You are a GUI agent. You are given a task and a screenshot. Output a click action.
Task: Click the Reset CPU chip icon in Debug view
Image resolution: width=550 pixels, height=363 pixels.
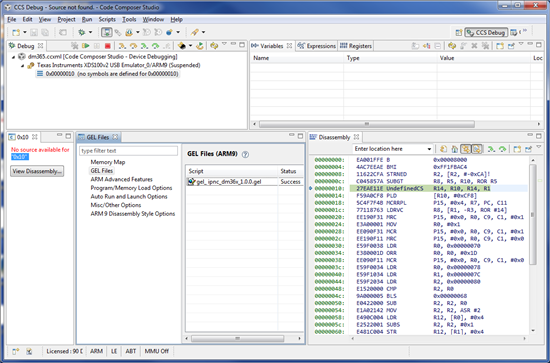(182, 46)
